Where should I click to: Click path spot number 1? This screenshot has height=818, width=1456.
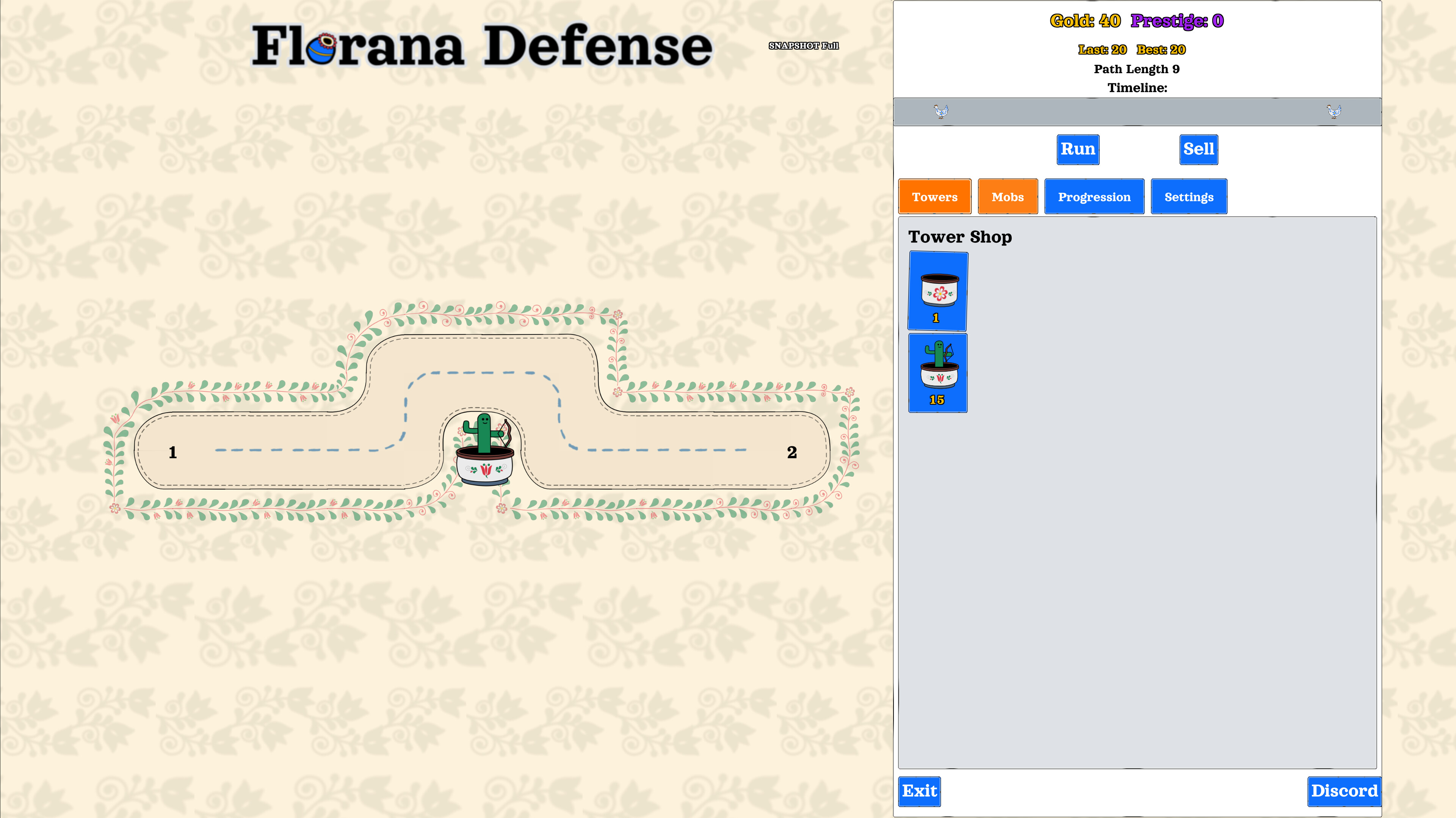point(173,452)
